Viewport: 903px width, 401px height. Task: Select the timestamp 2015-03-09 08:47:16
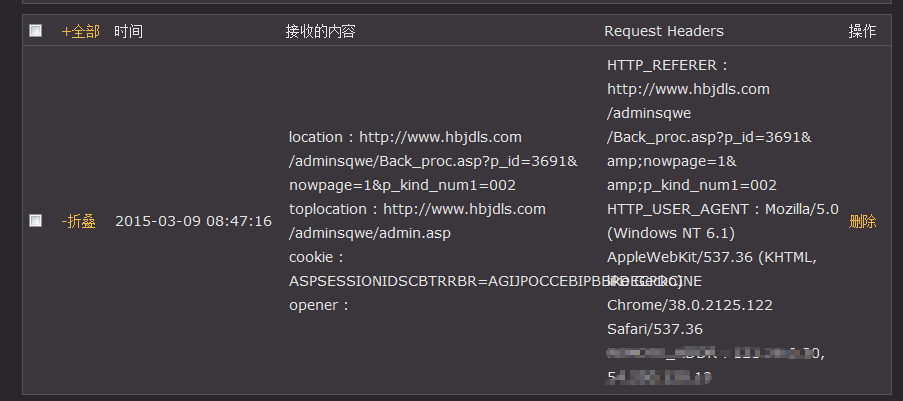point(194,221)
